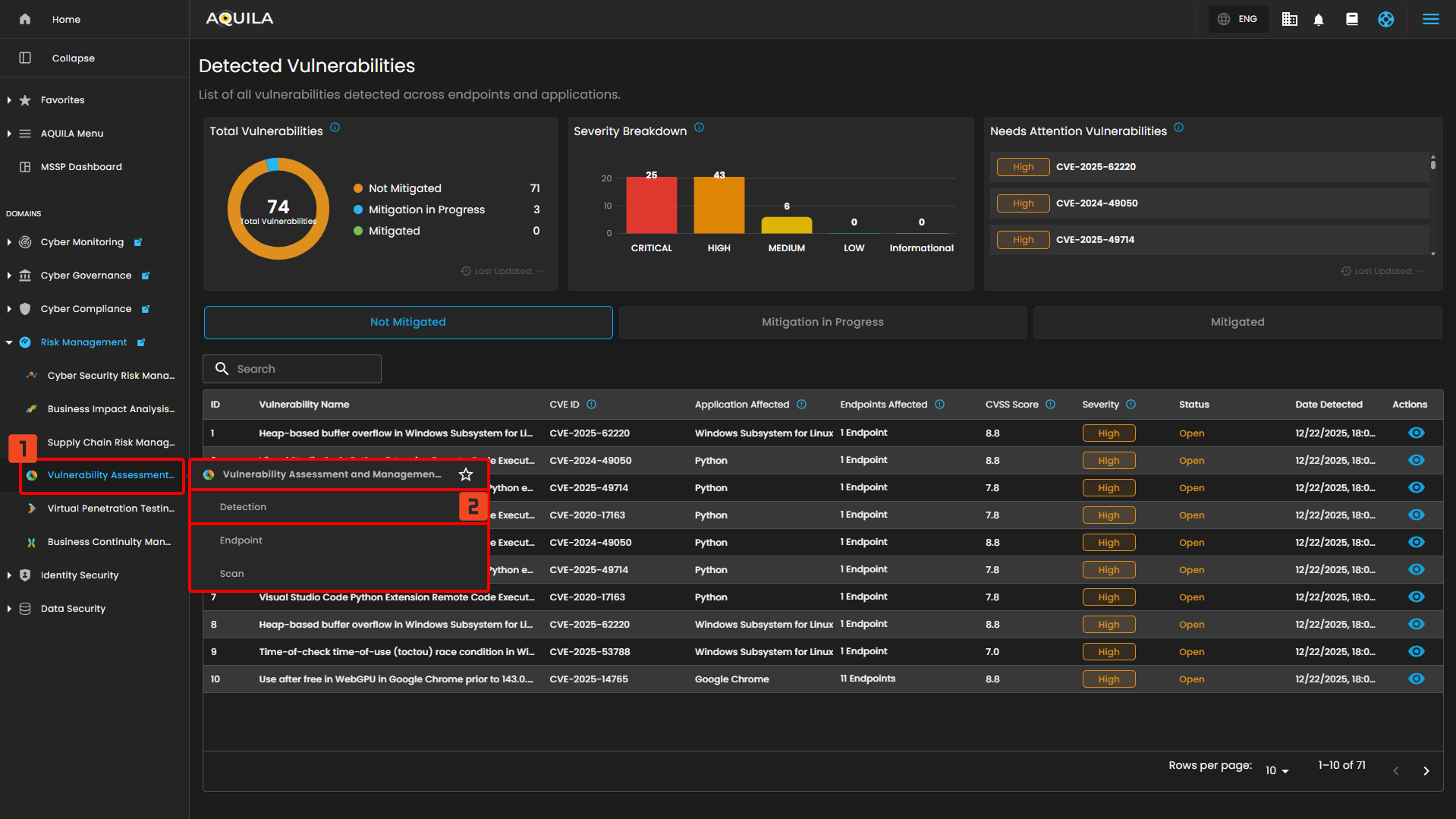The height and width of the screenshot is (819, 1456).
Task: Click the globe language icon
Action: (1224, 20)
